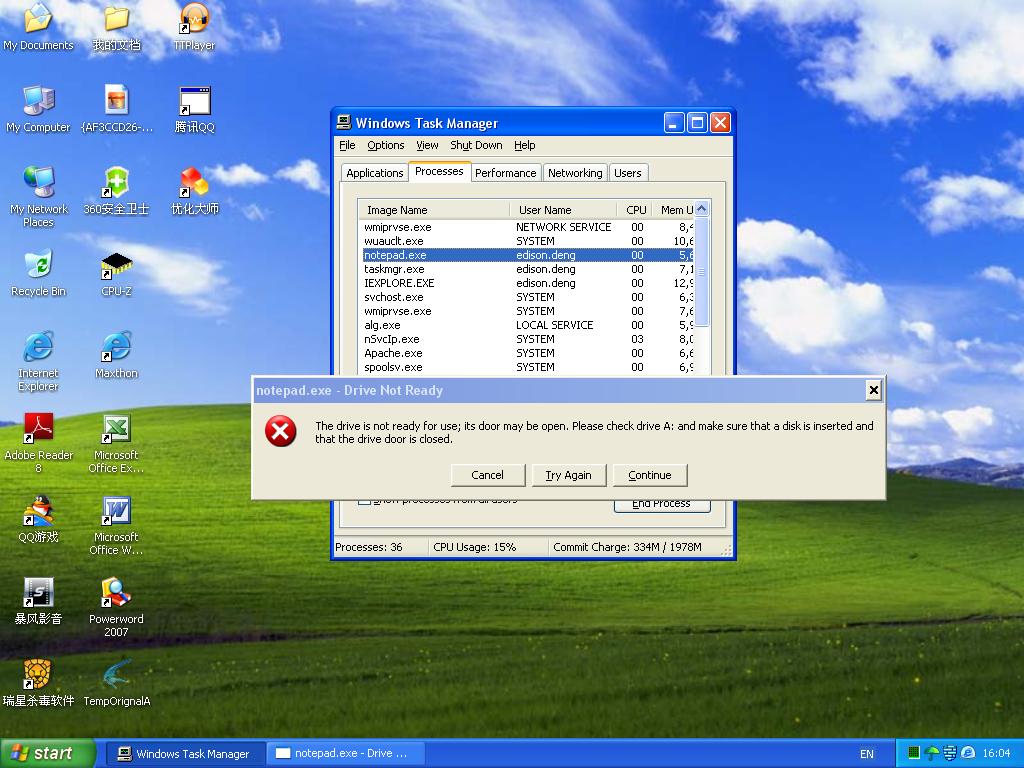Viewport: 1024px width, 768px height.
Task: Select the wuauclt.exe process row
Action: click(x=528, y=241)
